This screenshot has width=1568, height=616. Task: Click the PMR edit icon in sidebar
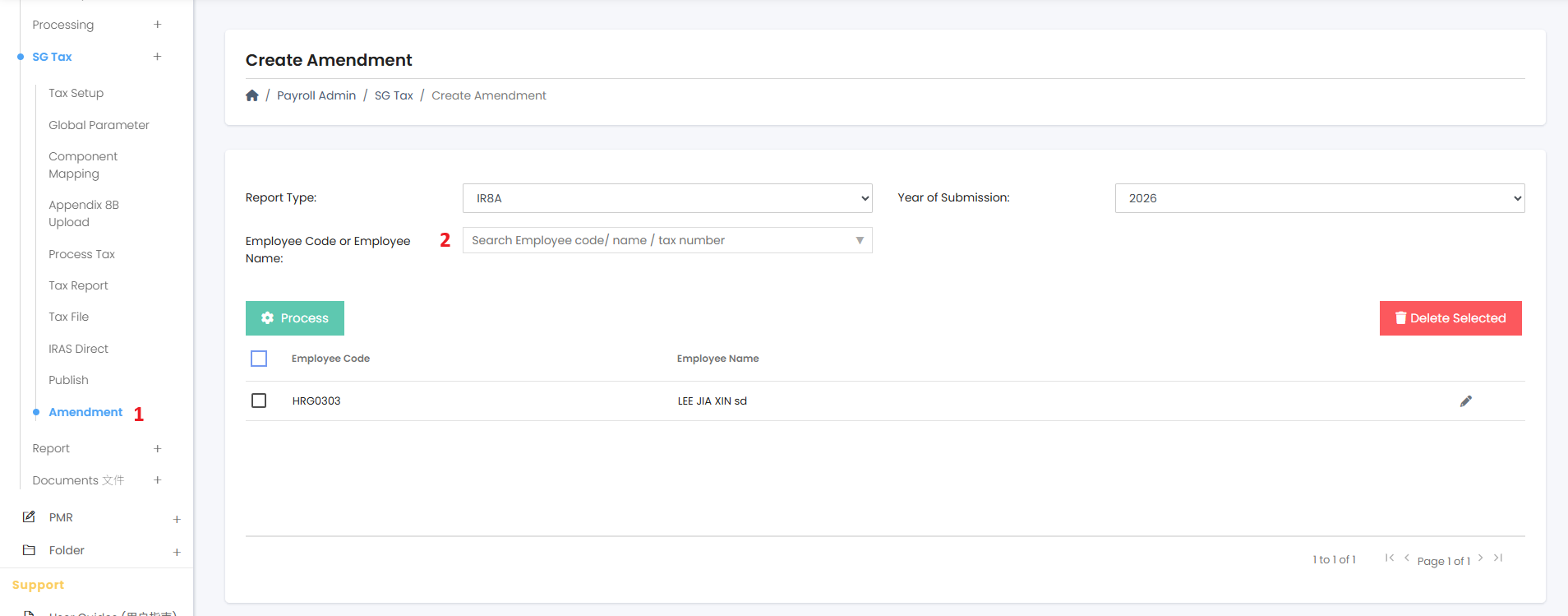(x=30, y=517)
